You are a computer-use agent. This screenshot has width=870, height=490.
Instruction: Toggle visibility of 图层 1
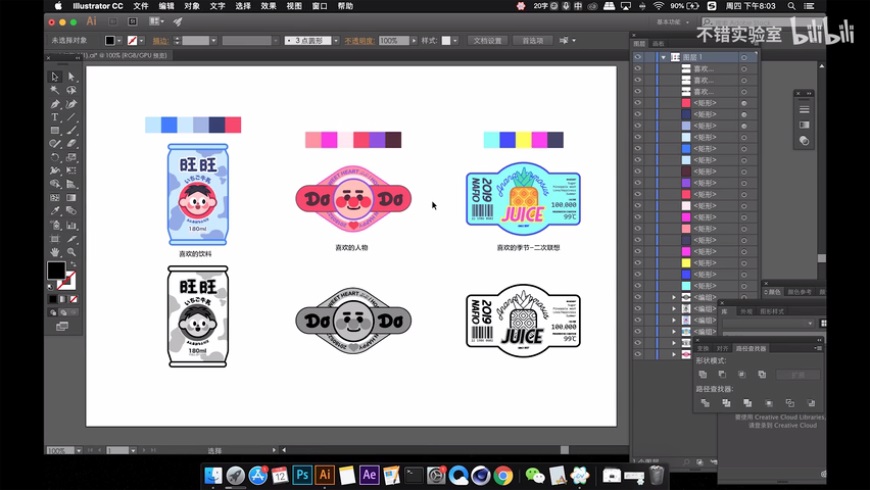pos(638,57)
